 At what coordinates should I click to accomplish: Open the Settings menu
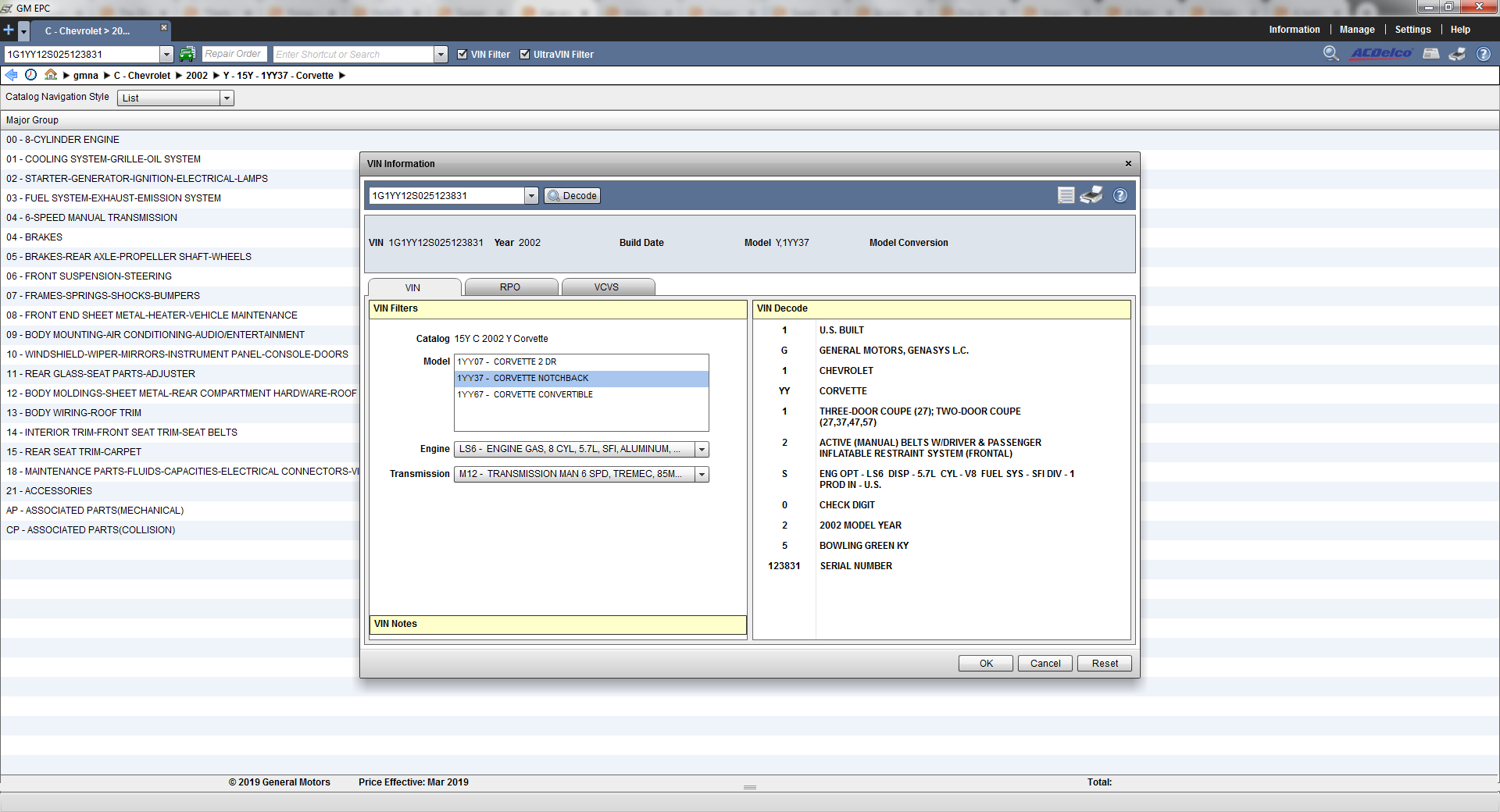(1412, 30)
